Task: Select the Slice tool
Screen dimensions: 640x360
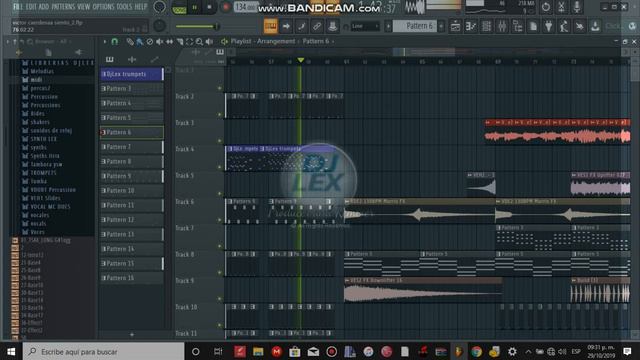Action: click(x=180, y=42)
